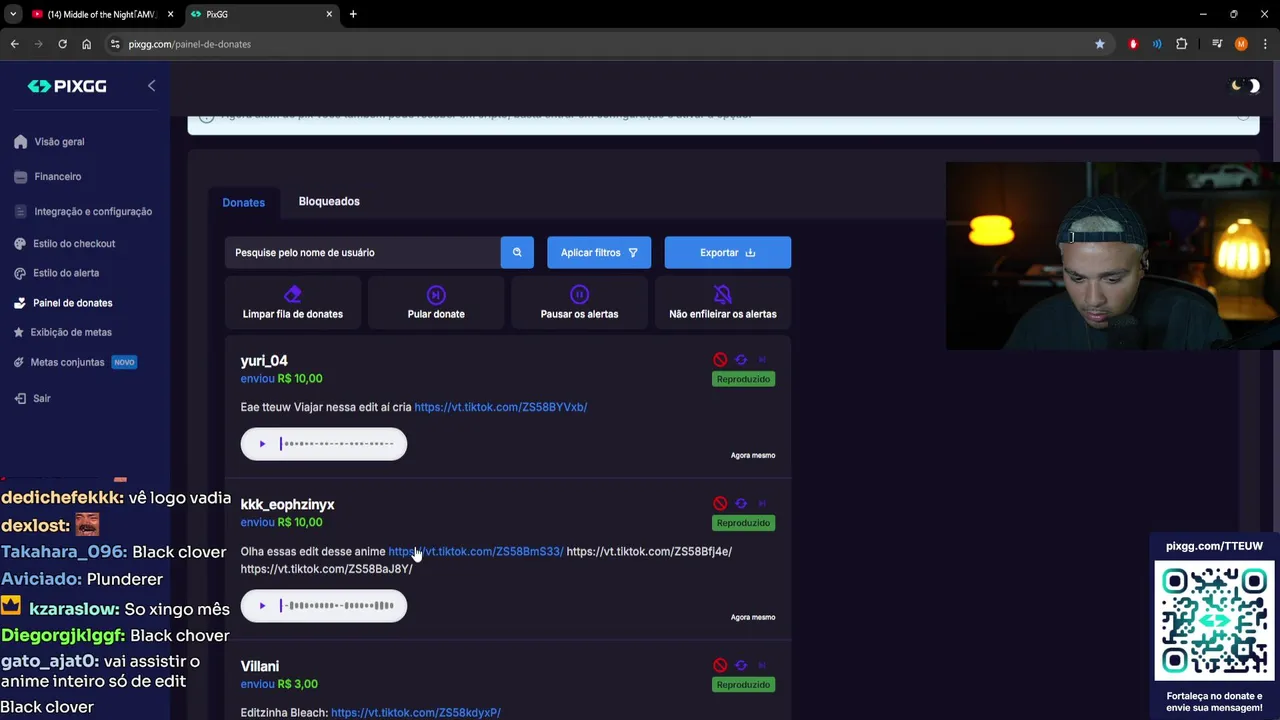Open the browser media control icon
Screen dimensions: 1280x720
point(1217,44)
